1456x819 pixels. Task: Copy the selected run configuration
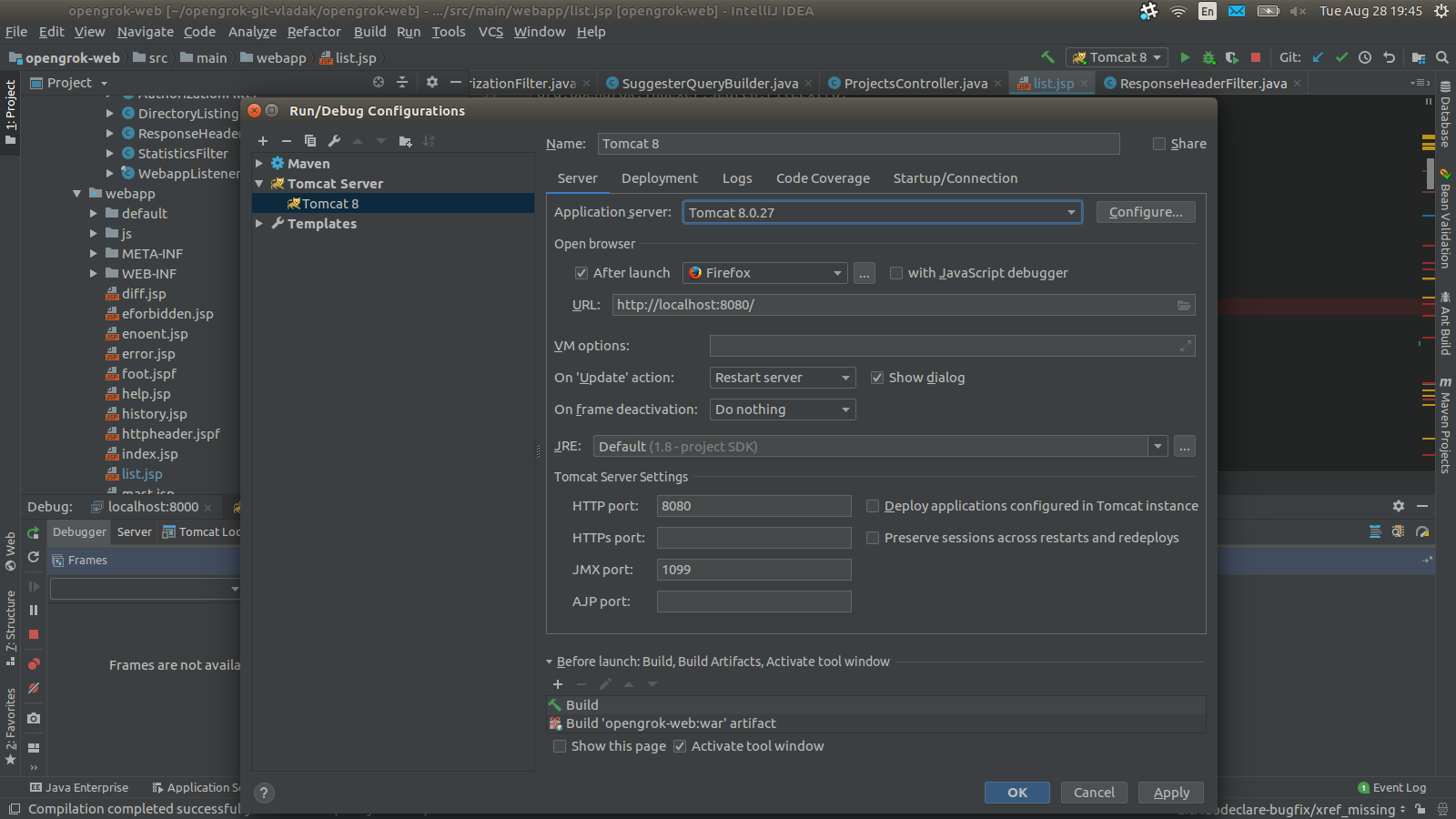point(310,141)
